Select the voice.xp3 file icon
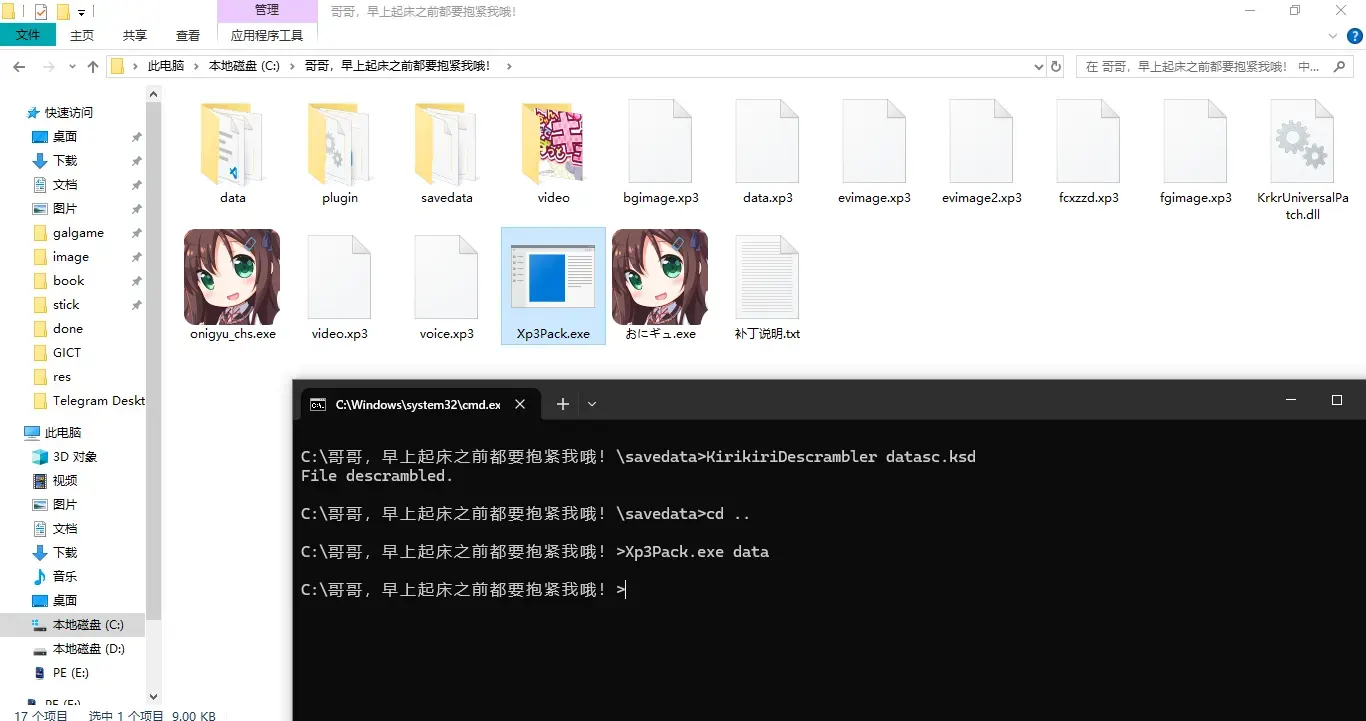1366x721 pixels. coord(446,277)
